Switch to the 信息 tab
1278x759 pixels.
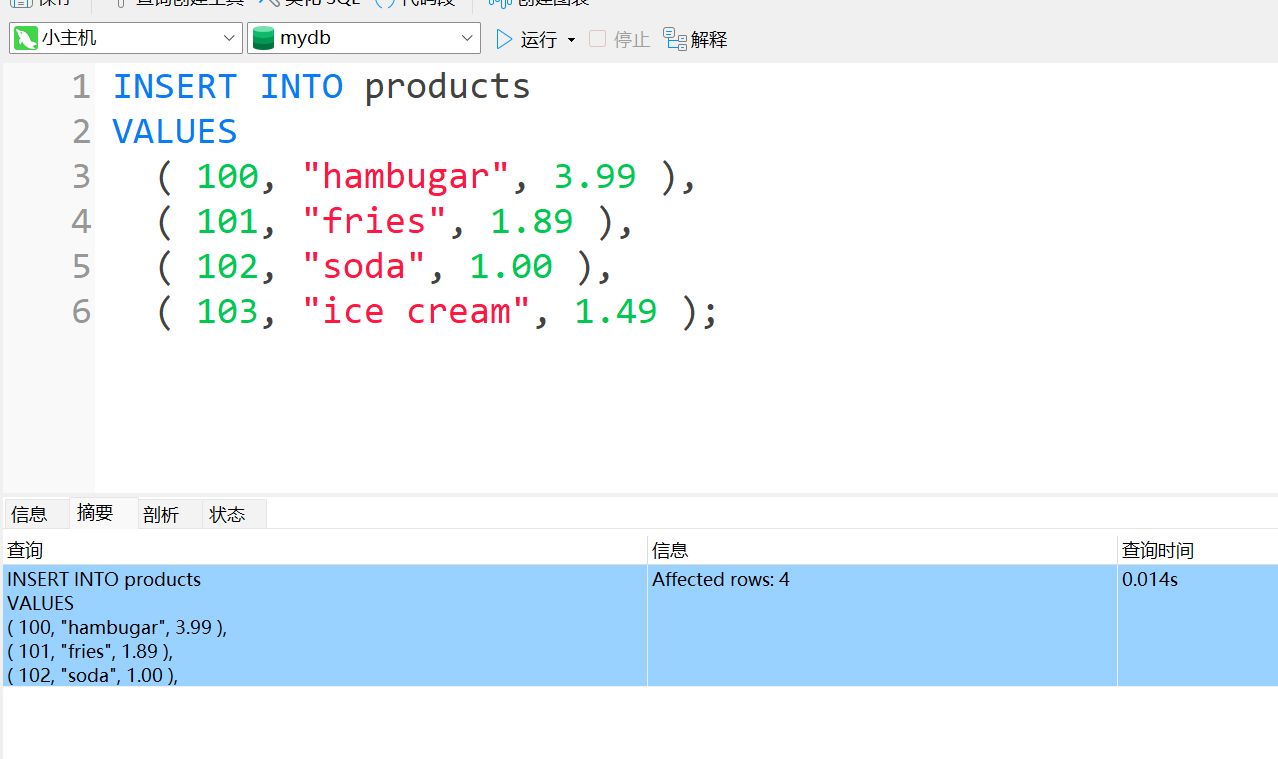[30, 514]
